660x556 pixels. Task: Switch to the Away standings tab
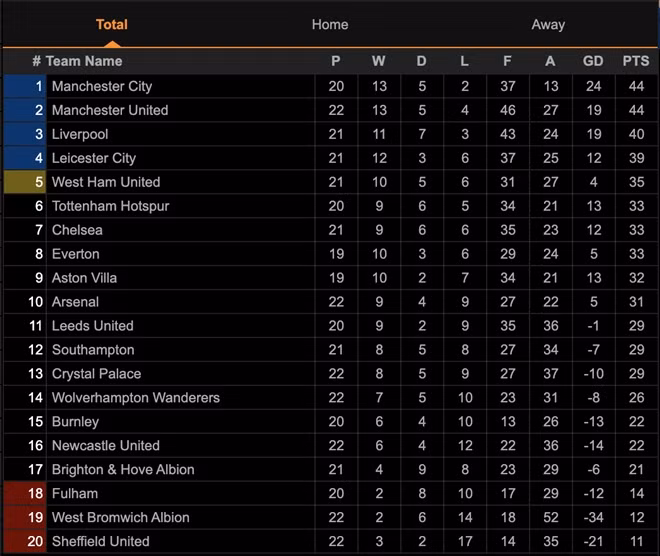548,25
